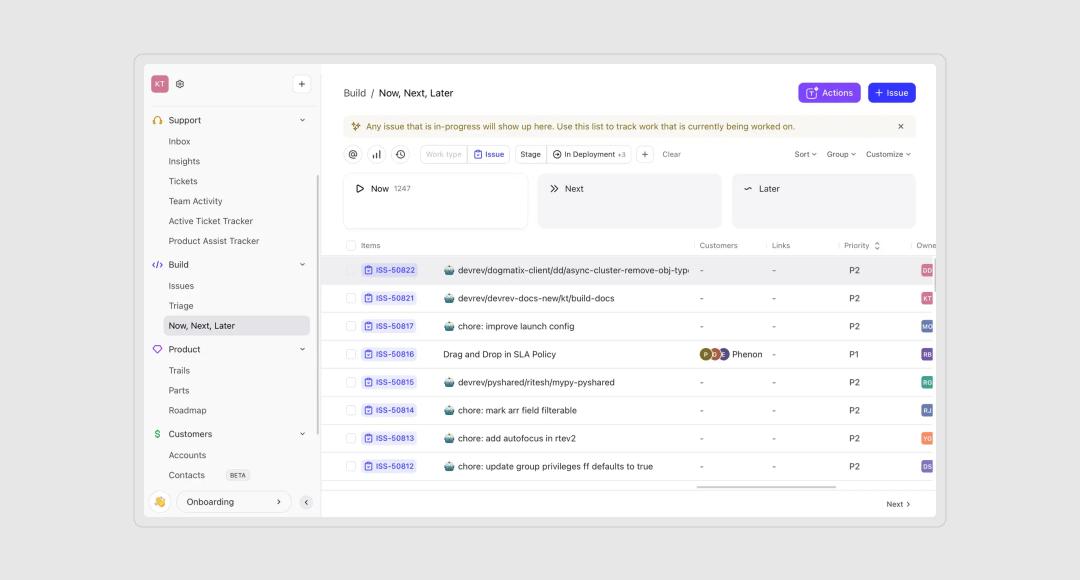Click the Support headset icon
This screenshot has width=1080, height=580.
click(157, 120)
